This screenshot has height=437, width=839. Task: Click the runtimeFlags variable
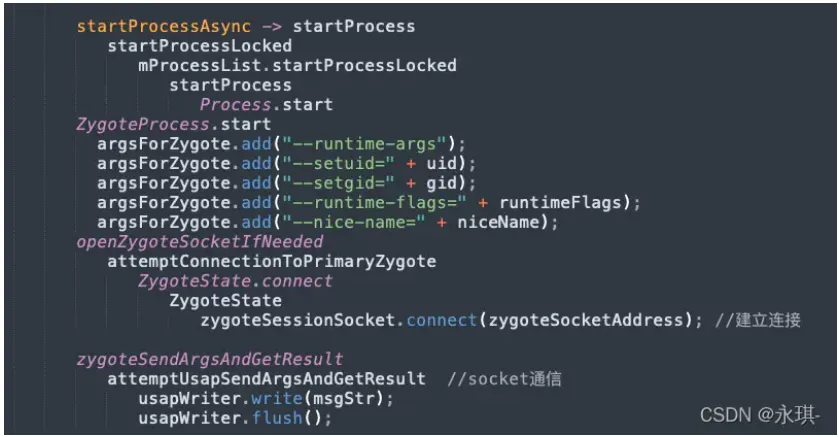(x=561, y=203)
